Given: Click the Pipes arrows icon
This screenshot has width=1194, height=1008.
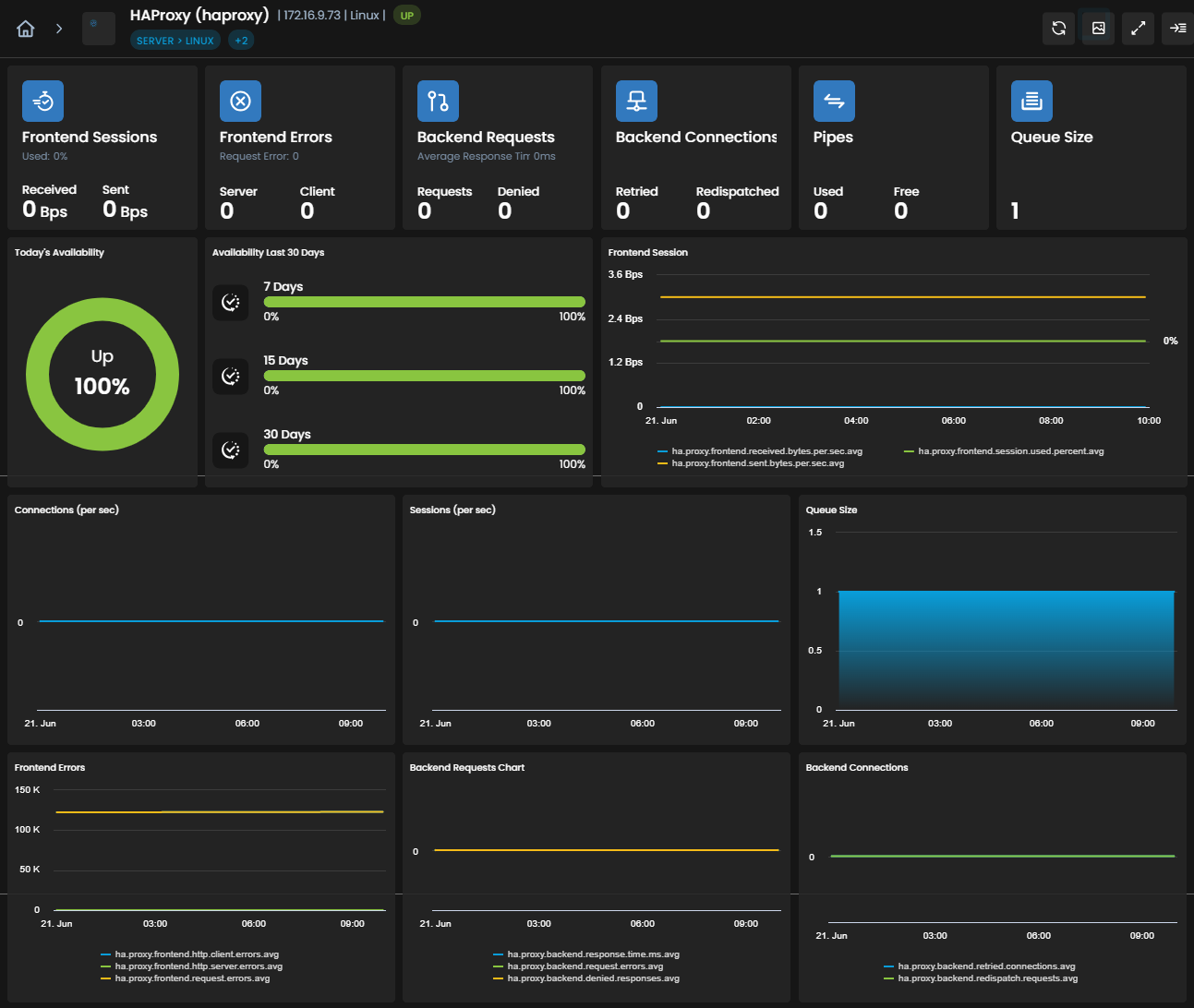Looking at the screenshot, I should 834,101.
